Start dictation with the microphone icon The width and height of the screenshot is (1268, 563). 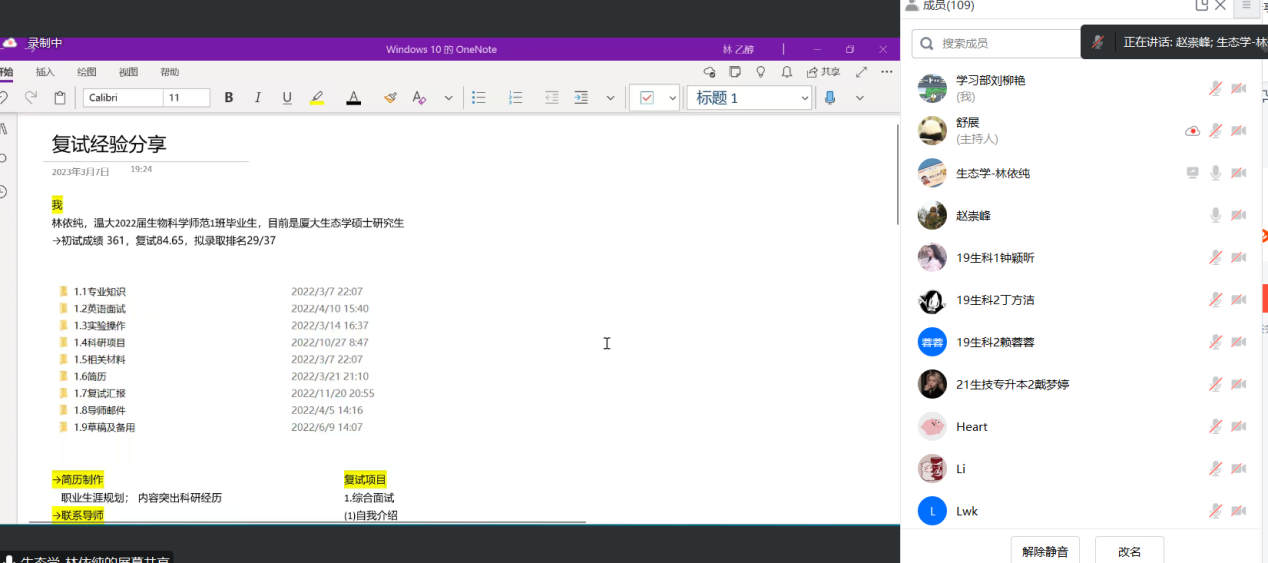pyautogui.click(x=830, y=98)
